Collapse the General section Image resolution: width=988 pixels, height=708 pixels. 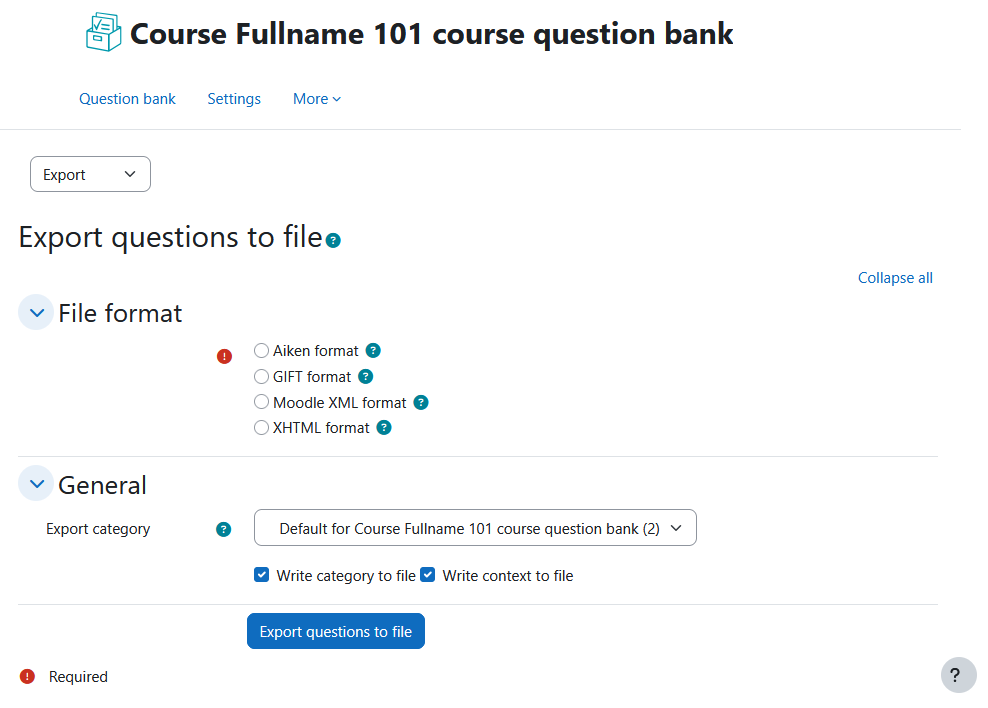pos(36,484)
